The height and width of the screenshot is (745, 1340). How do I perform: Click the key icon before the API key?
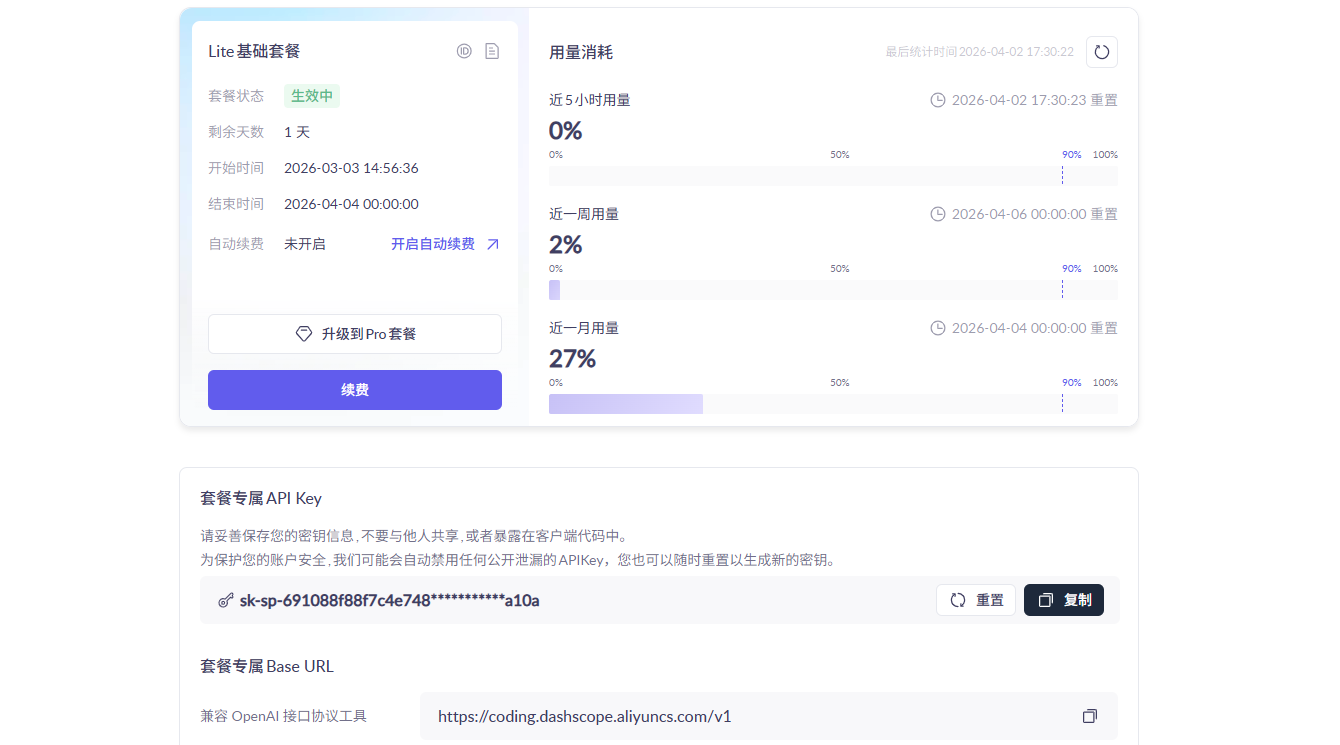226,600
